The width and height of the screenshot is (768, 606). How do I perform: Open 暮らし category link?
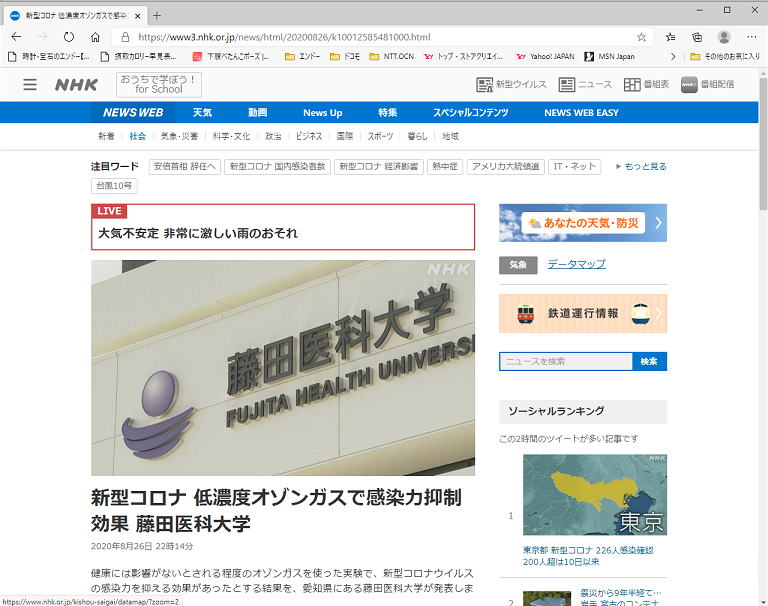point(417,136)
